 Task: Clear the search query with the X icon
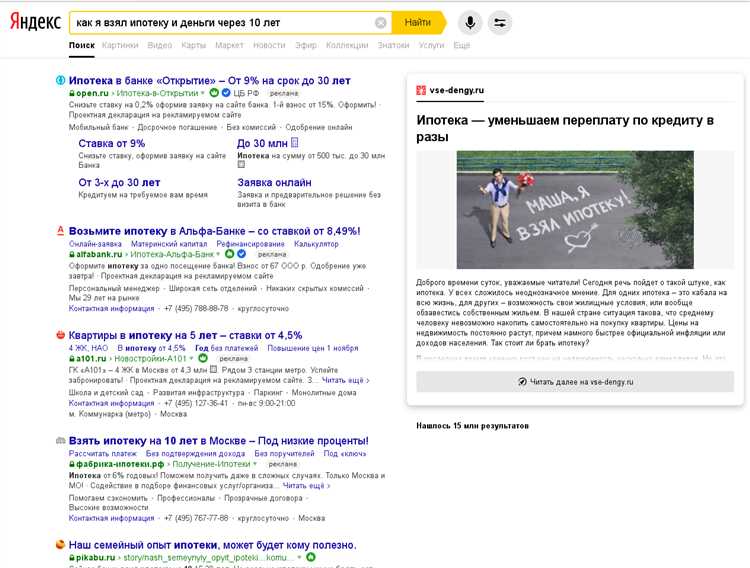point(381,22)
